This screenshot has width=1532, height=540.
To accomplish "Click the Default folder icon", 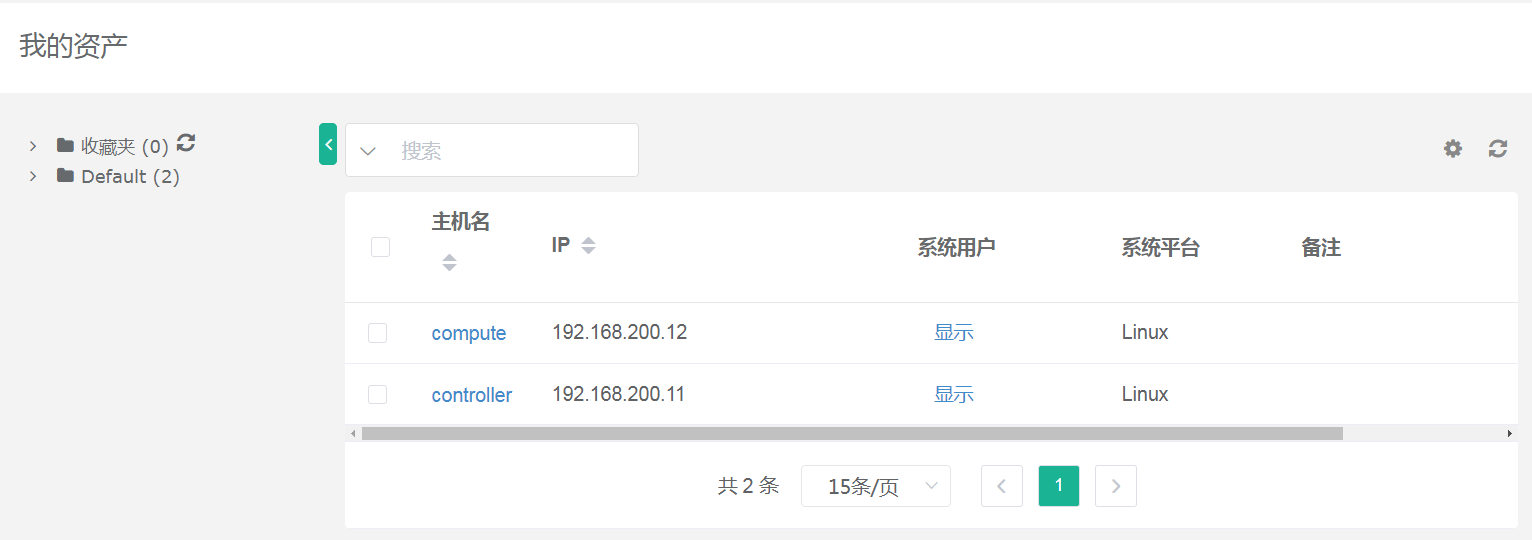I will (x=66, y=176).
